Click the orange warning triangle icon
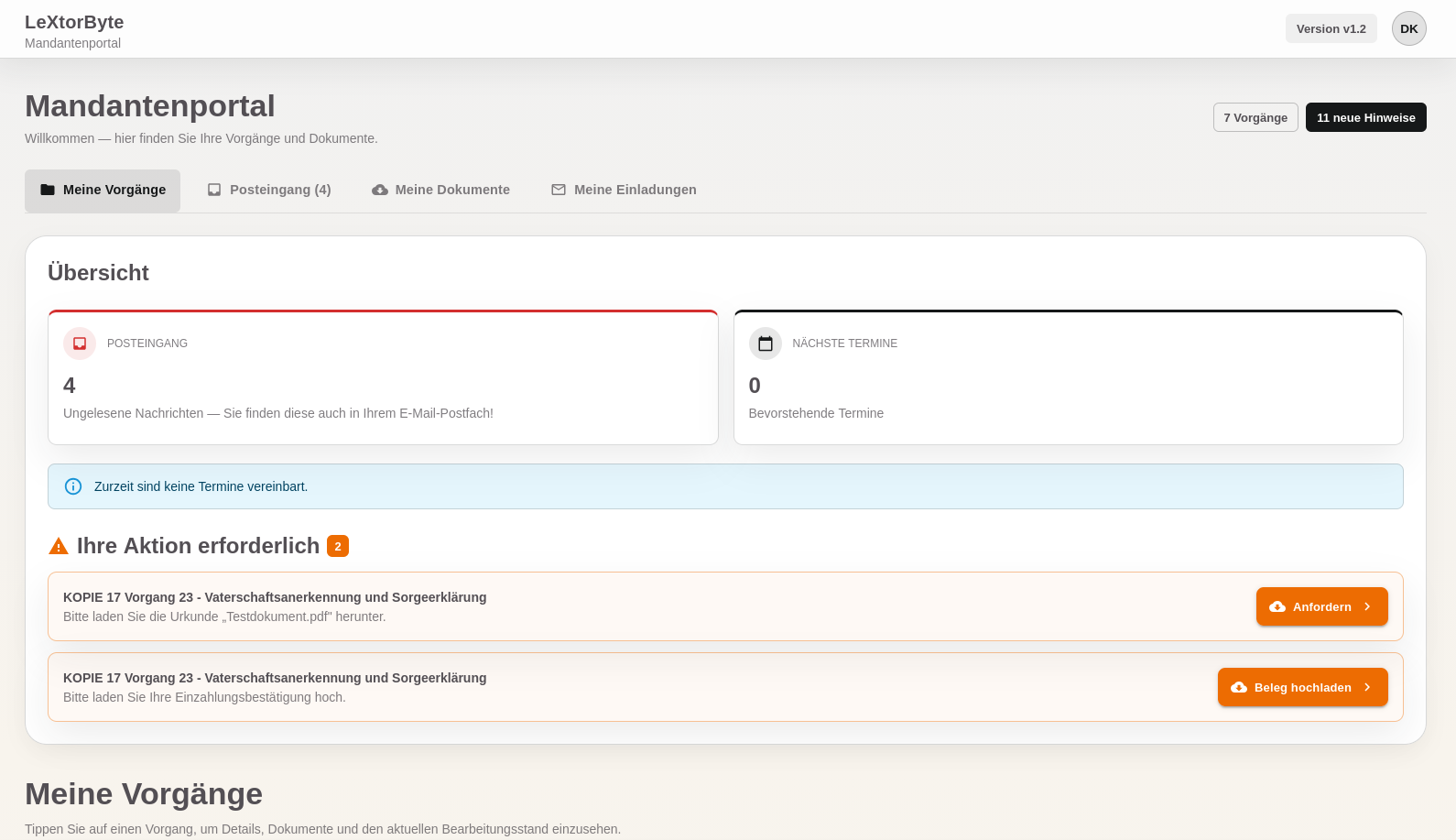 [59, 546]
